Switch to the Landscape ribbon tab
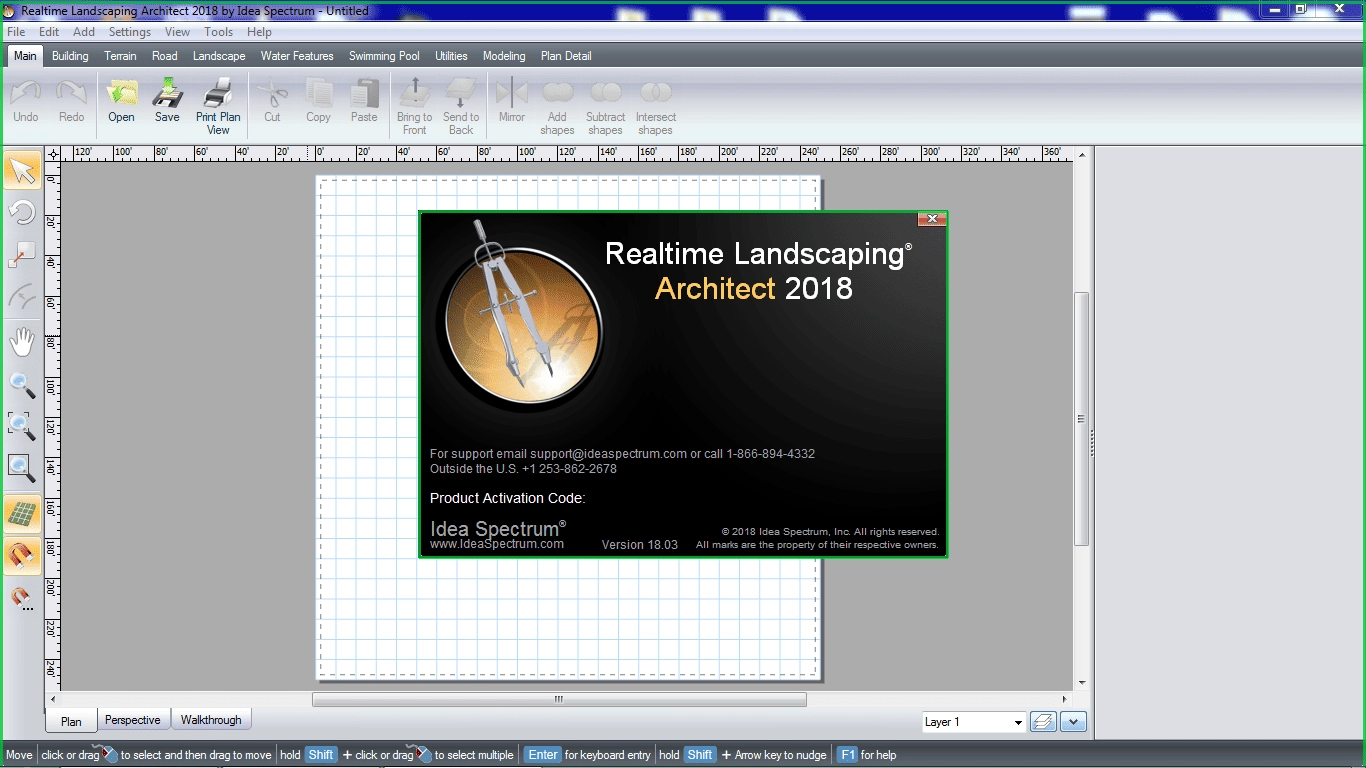 click(x=219, y=56)
